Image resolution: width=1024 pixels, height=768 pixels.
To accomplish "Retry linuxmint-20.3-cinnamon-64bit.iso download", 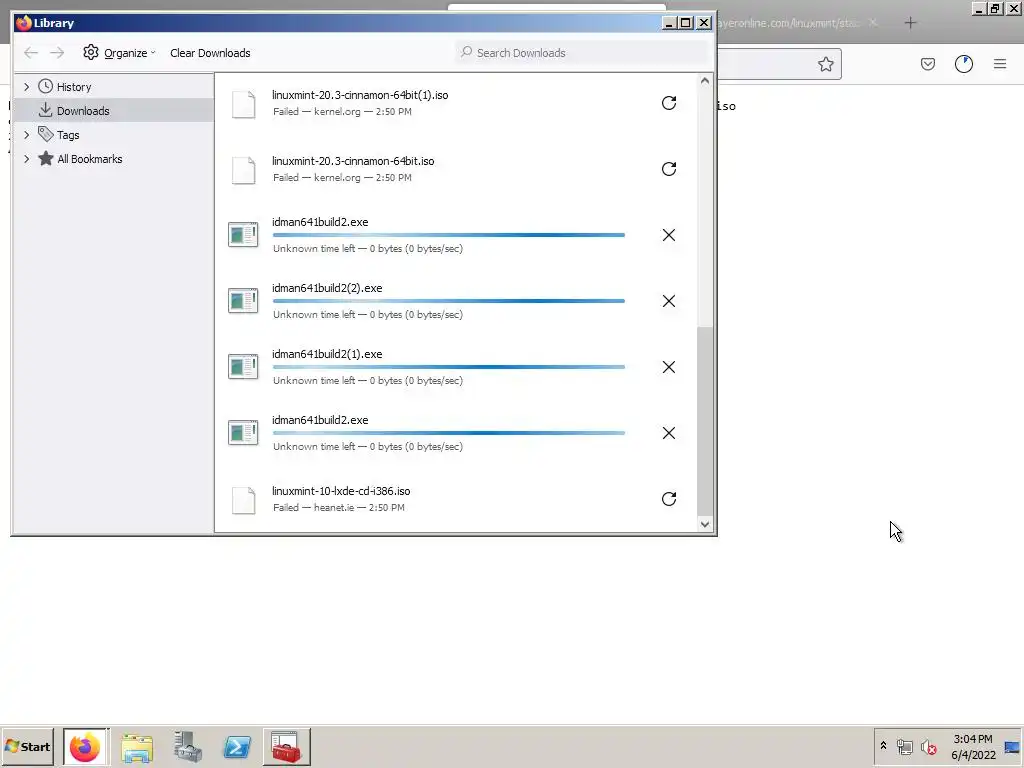I will [669, 169].
